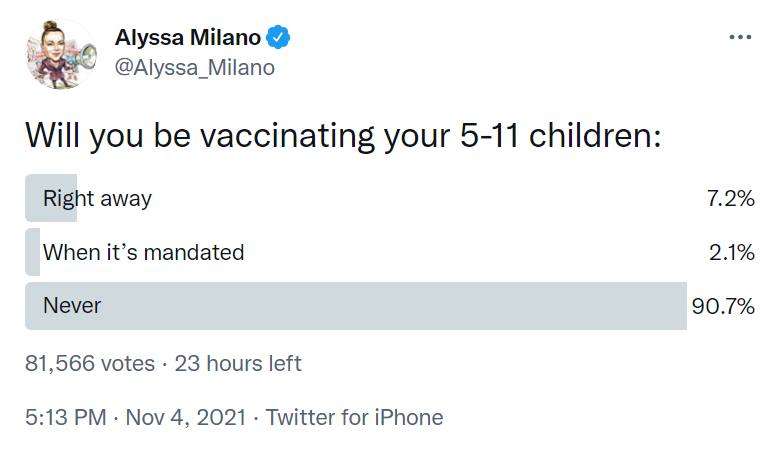Click the 90.7% poll result

coord(723,306)
